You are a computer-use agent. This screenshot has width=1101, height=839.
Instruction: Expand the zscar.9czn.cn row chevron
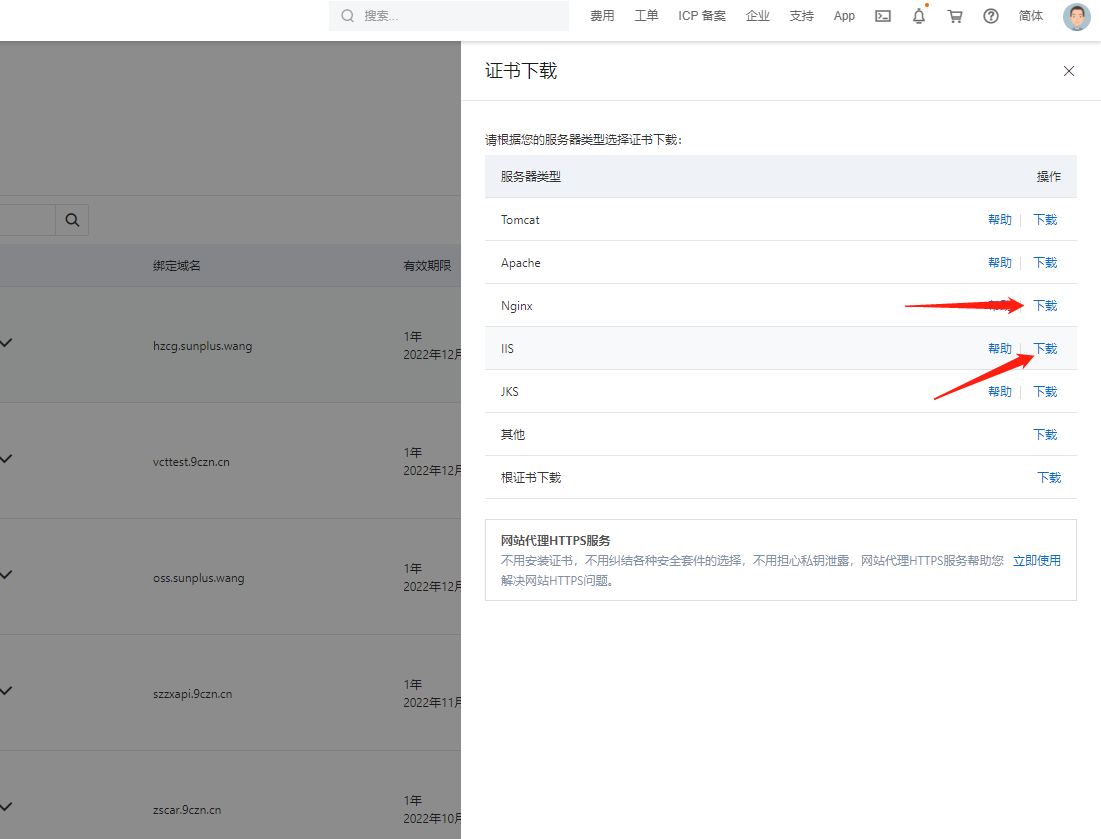coord(6,807)
